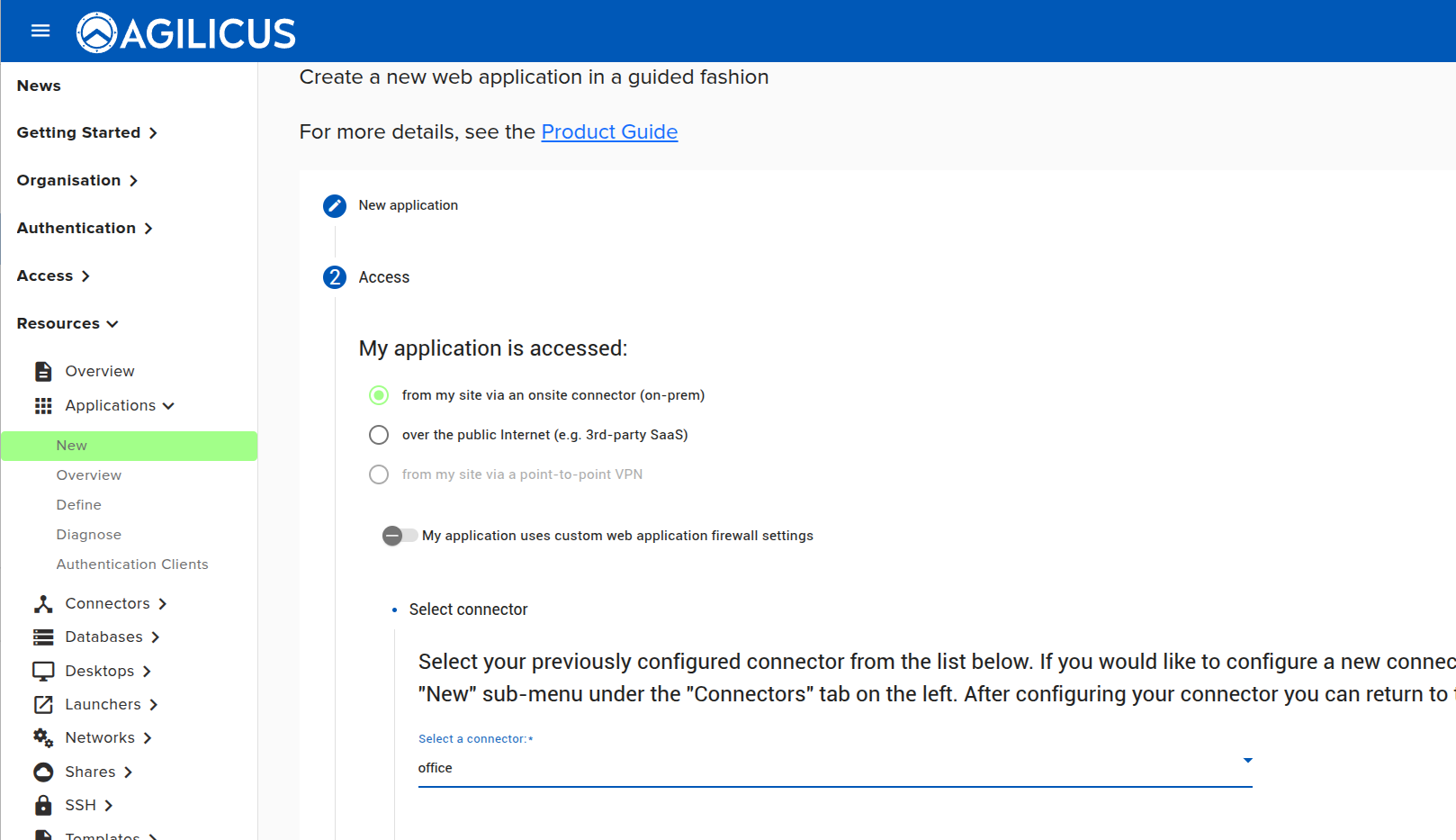1456x840 pixels.
Task: Click the Shares cloud icon
Action: coord(43,772)
